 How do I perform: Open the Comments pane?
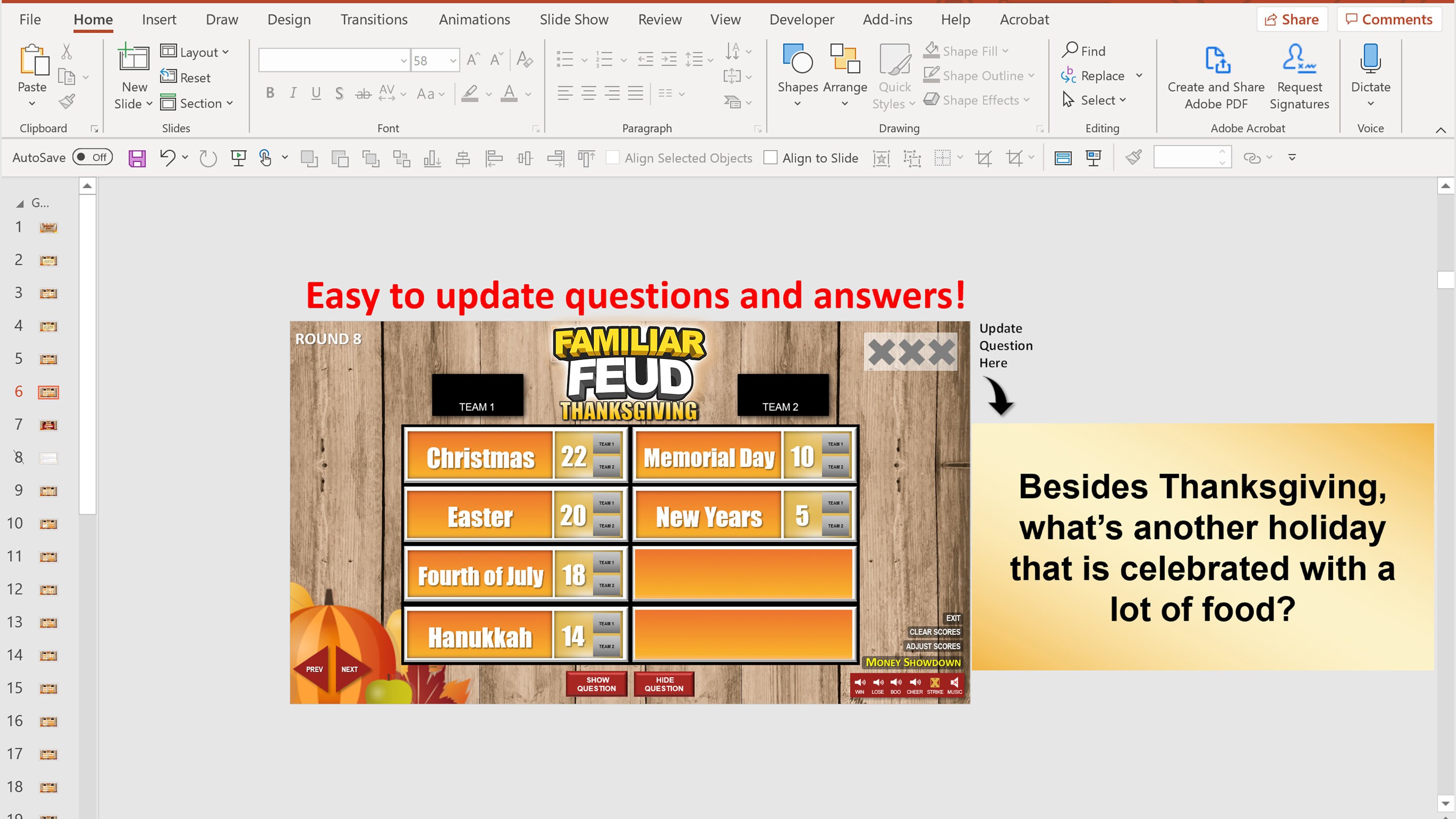[x=1390, y=18]
